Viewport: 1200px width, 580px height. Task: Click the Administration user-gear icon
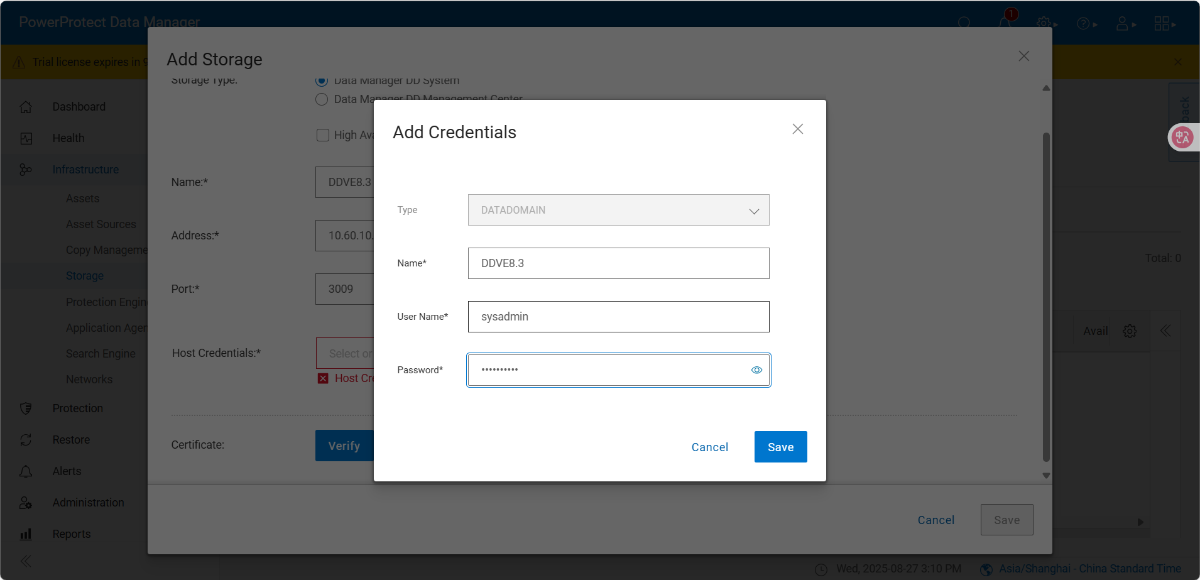pyautogui.click(x=26, y=503)
